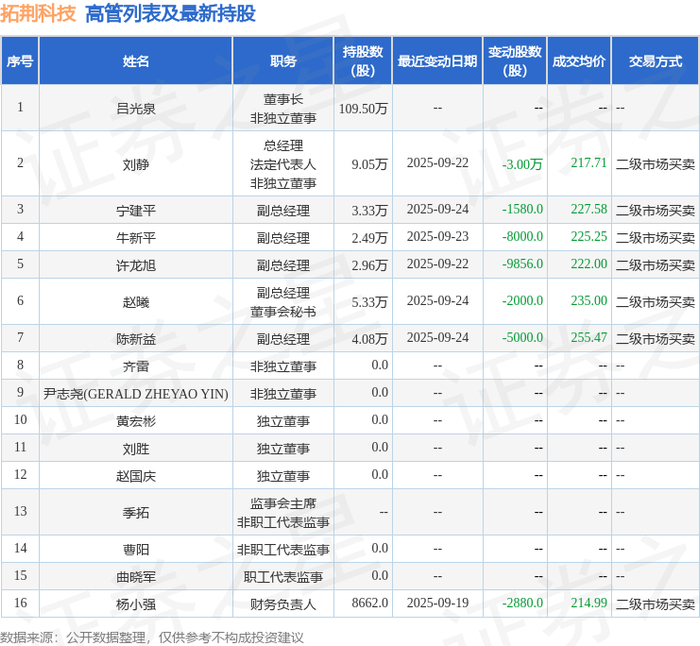Click the change value -2880.0
This screenshot has height=646, width=700.
coord(522,603)
